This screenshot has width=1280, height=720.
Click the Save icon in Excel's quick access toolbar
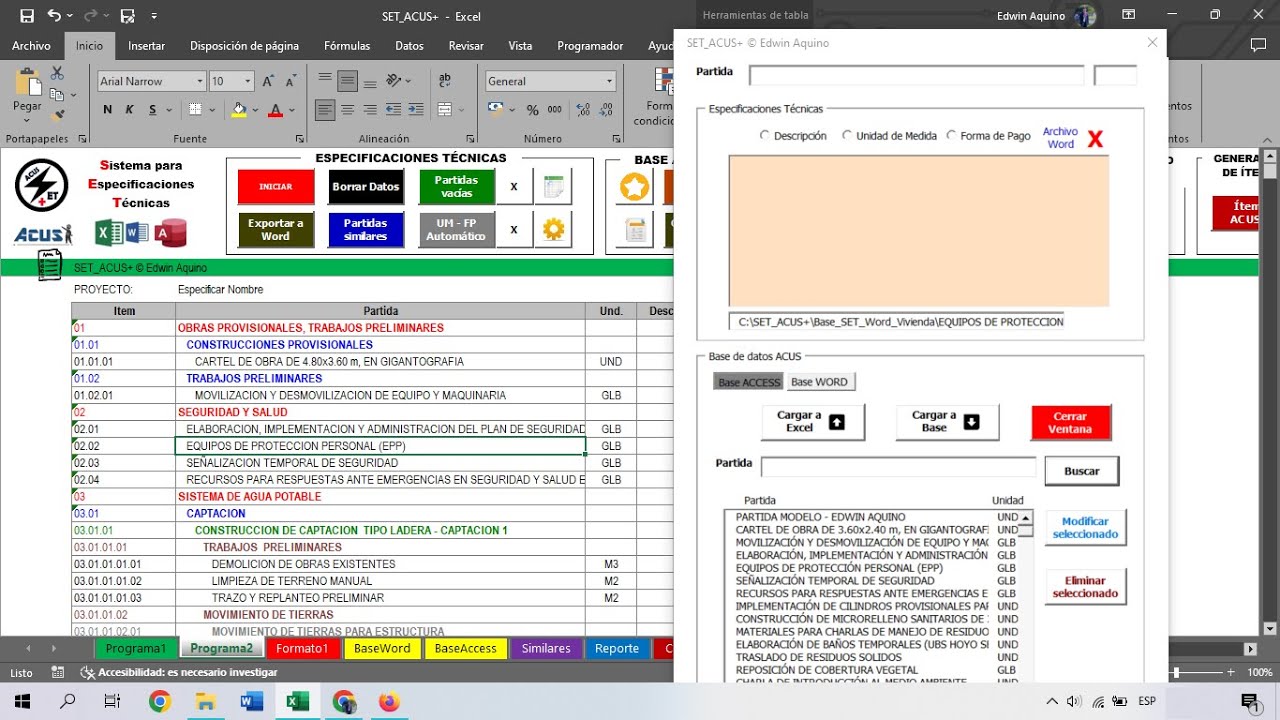[27, 16]
